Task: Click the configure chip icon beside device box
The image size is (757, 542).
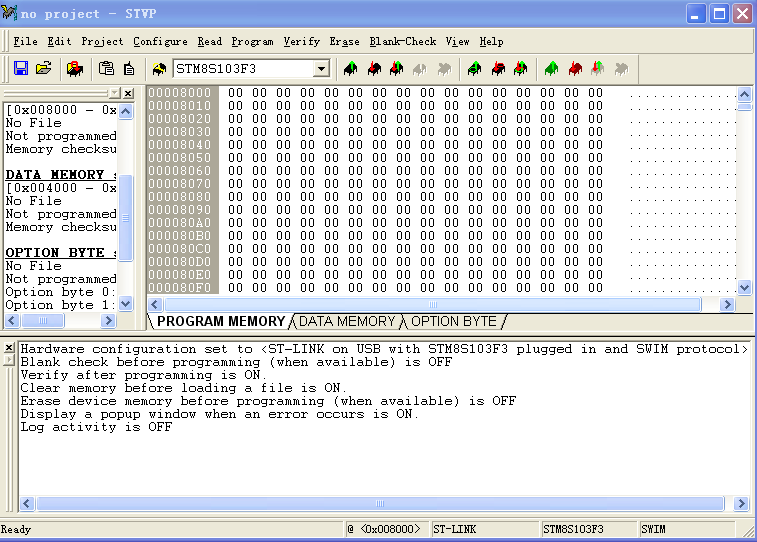Action: pyautogui.click(x=160, y=69)
